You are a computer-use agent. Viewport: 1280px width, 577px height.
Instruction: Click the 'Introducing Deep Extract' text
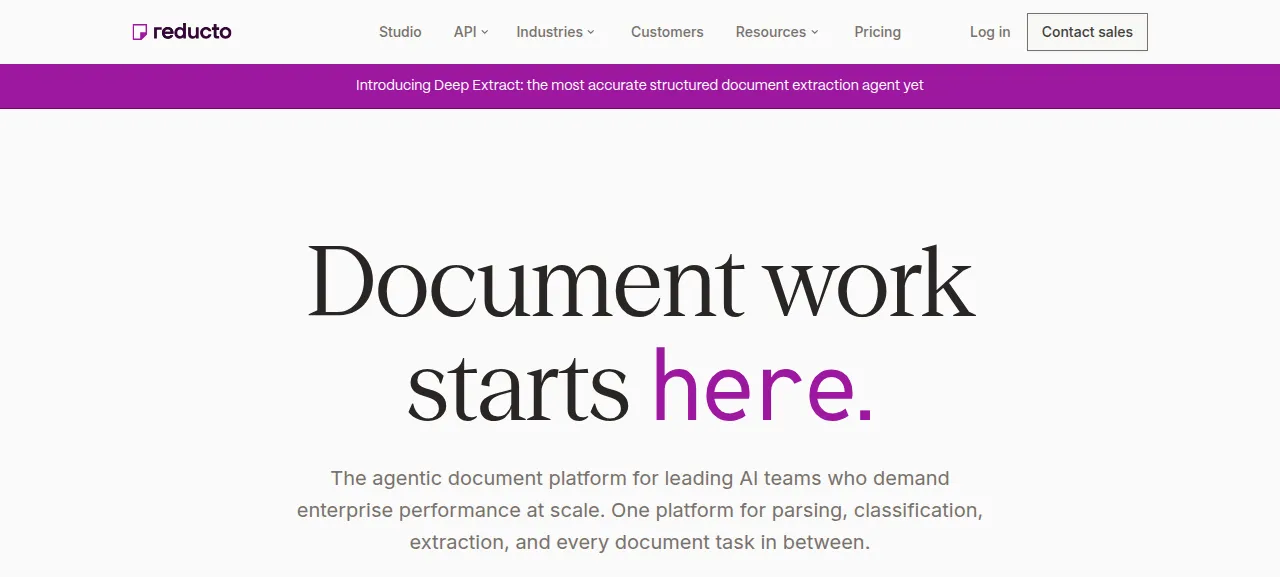coord(439,85)
